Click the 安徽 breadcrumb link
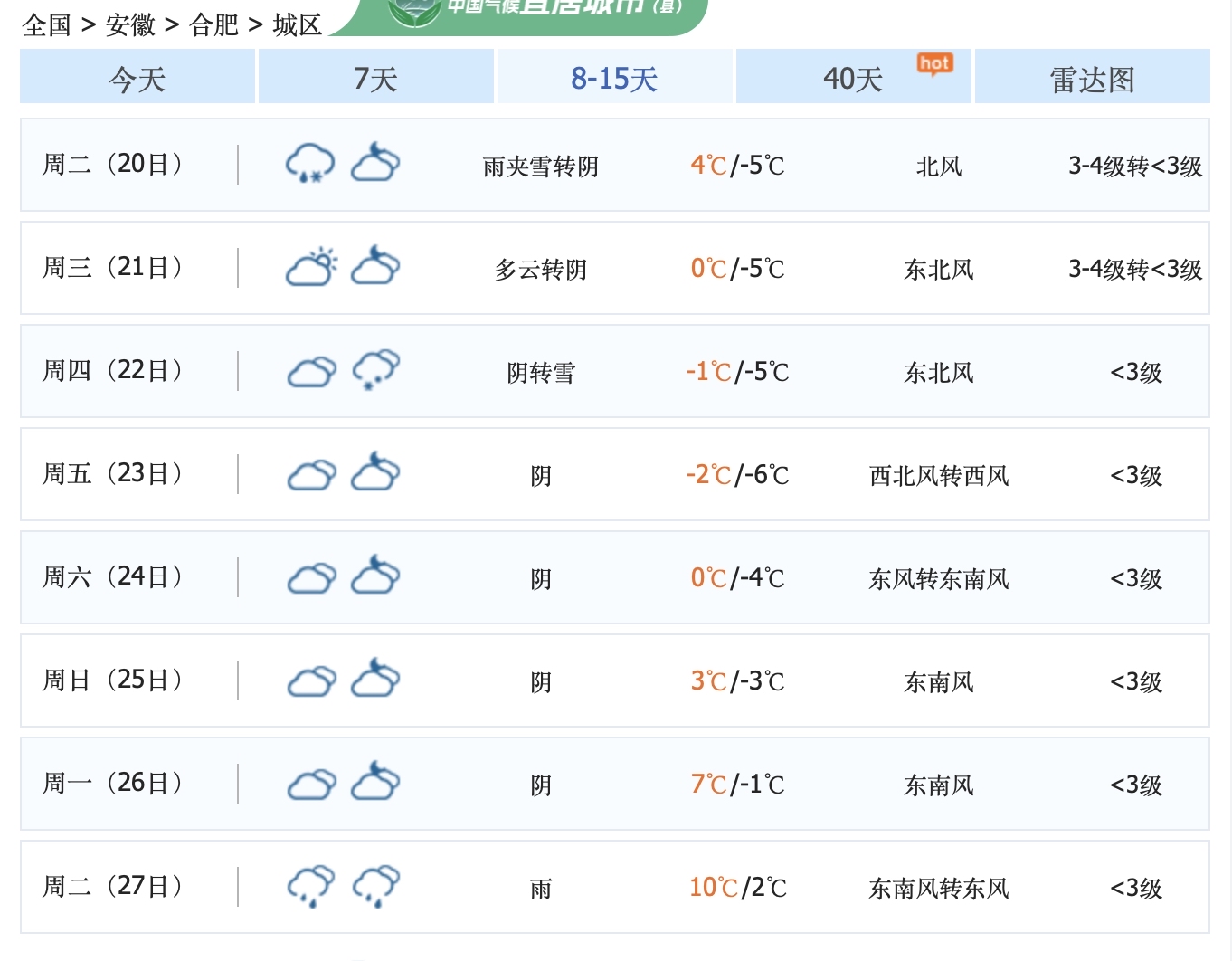The image size is (1232, 961). (x=129, y=26)
